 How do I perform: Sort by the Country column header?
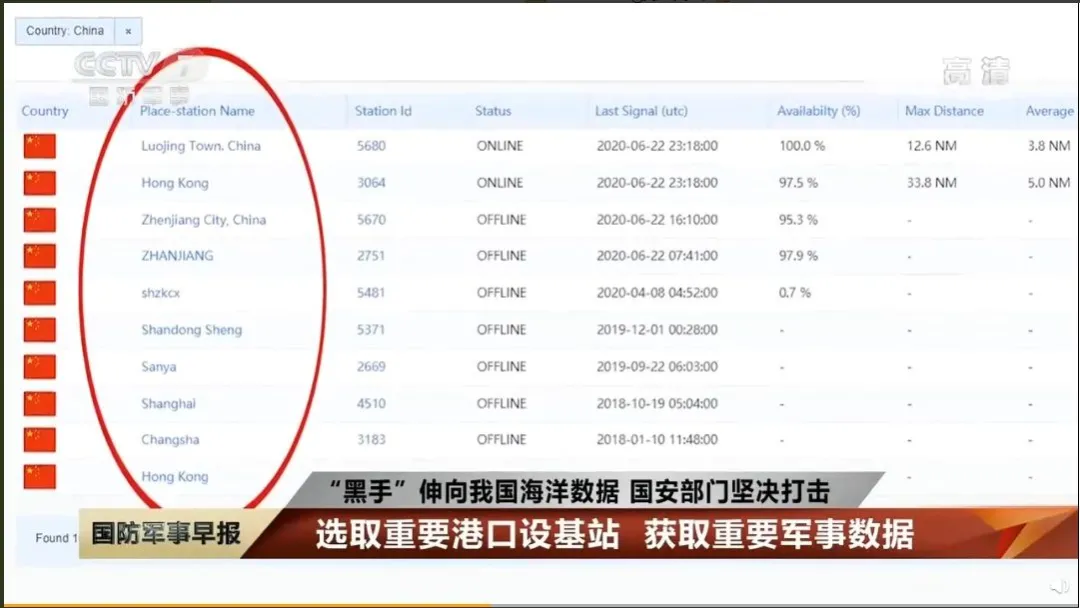click(45, 111)
